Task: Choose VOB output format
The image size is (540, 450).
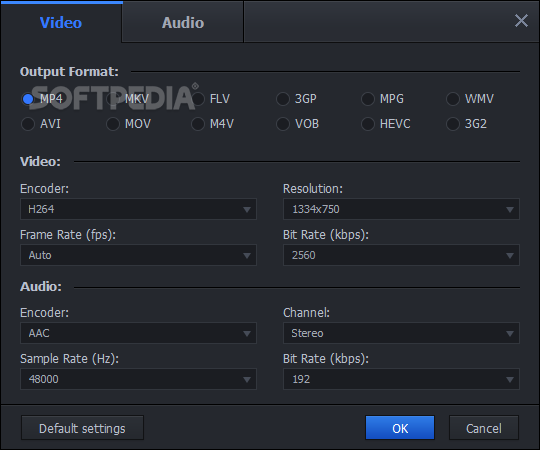Action: click(298, 124)
